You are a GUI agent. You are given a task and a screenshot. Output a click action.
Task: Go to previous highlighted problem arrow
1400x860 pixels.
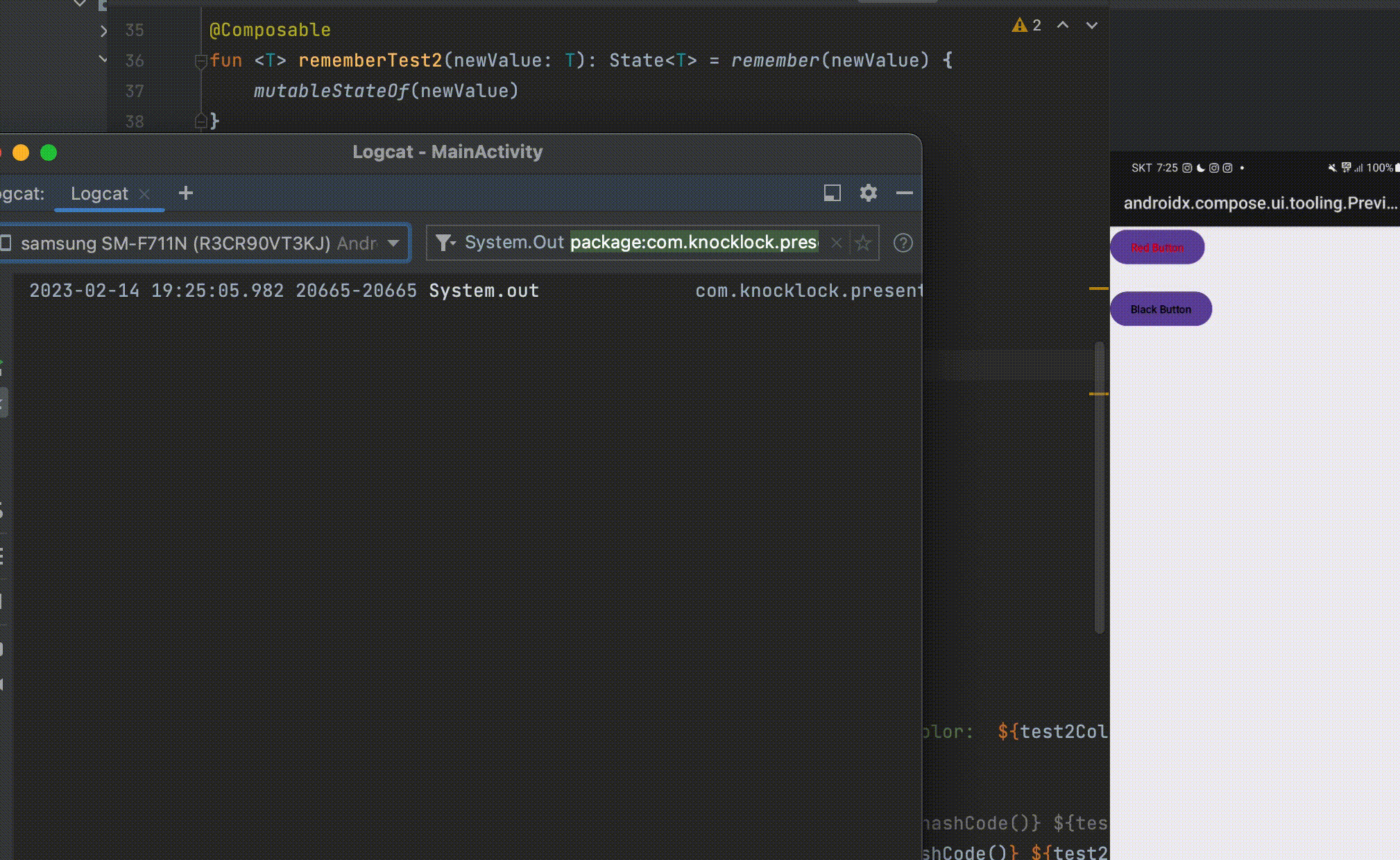coord(1062,26)
